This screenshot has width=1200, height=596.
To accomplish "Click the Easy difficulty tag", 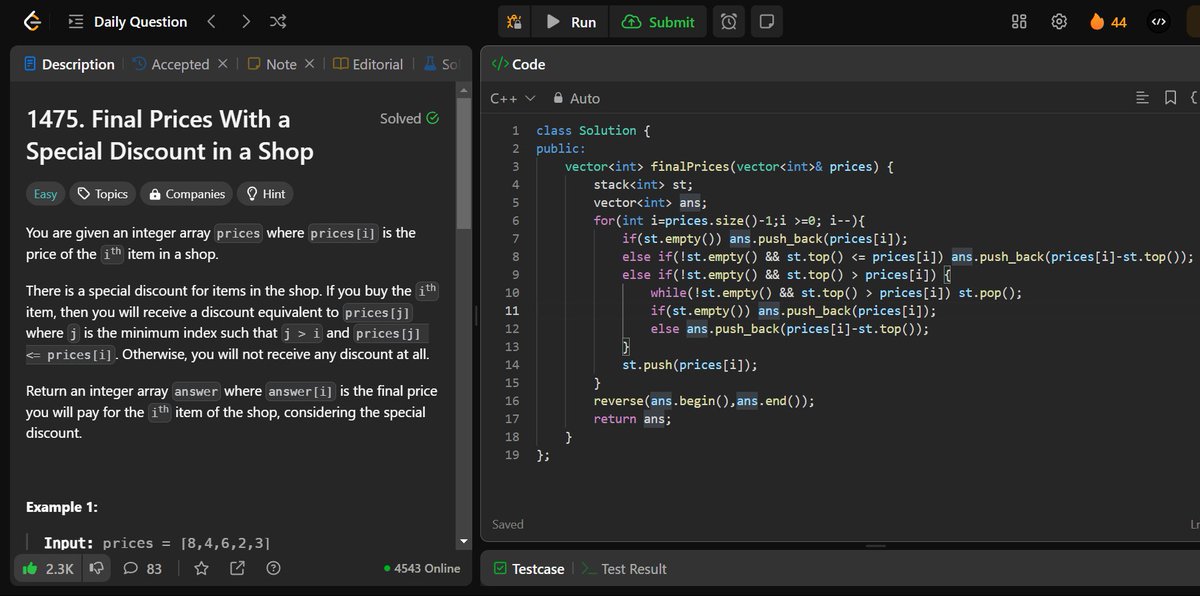I will pos(46,194).
